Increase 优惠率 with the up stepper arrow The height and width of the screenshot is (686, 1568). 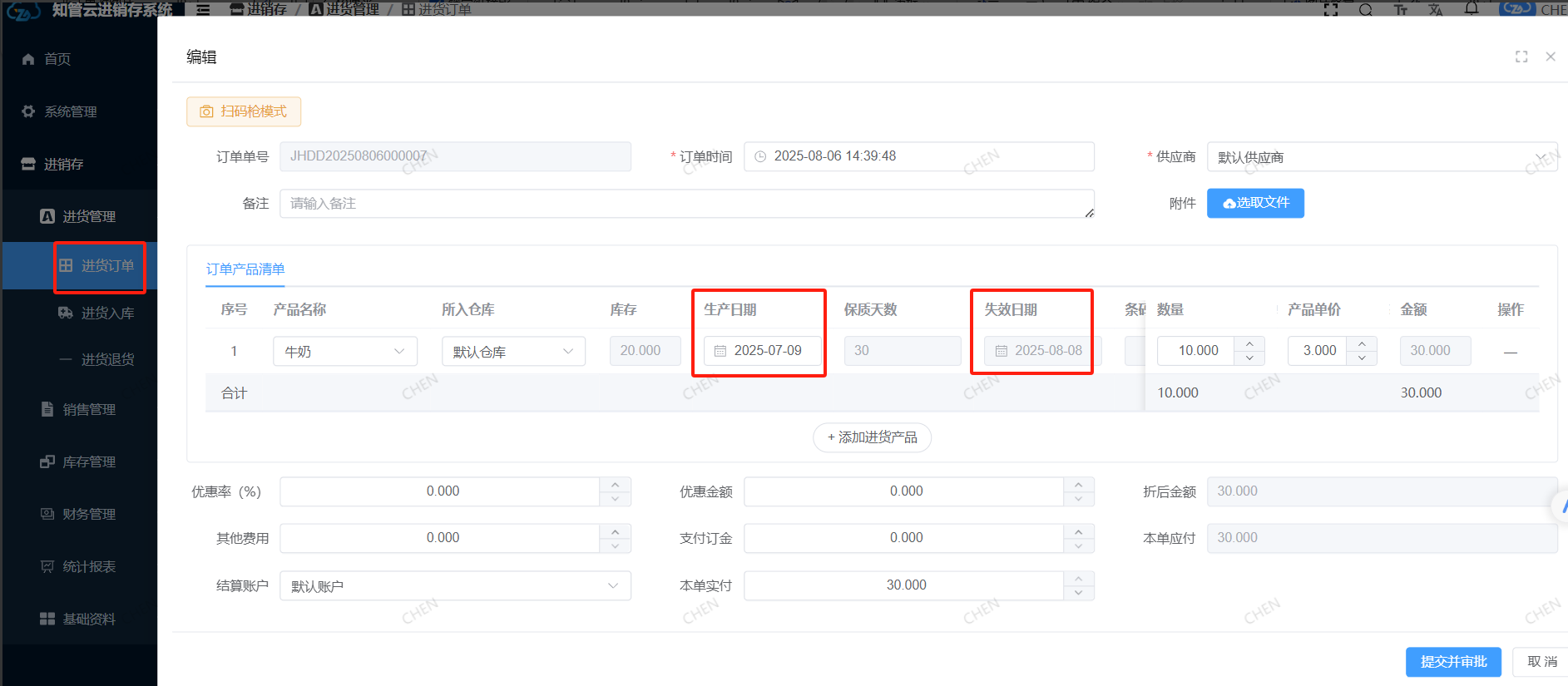tap(615, 484)
